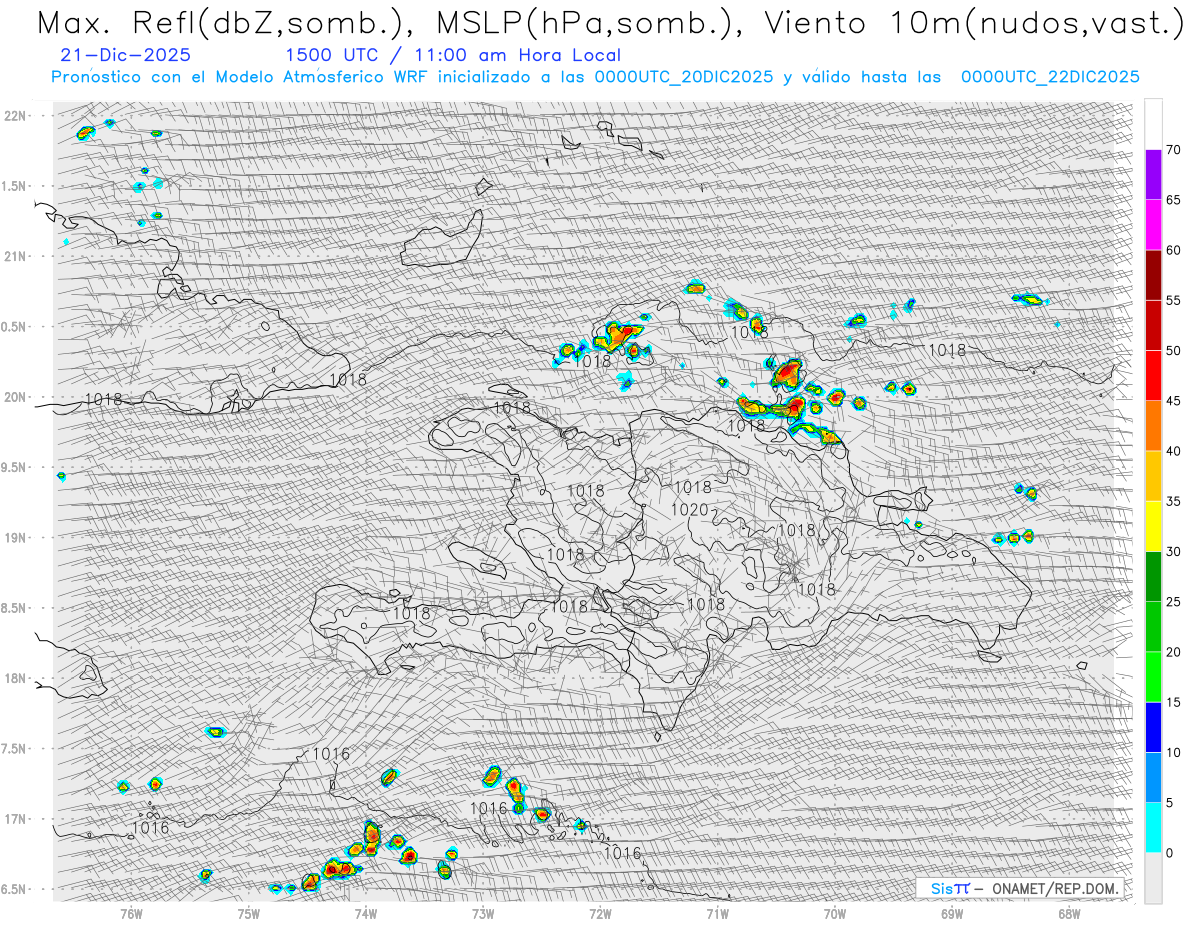Click the colorbar label '20'
Image resolution: width=1200 pixels, height=927 pixels.
click(x=1173, y=652)
